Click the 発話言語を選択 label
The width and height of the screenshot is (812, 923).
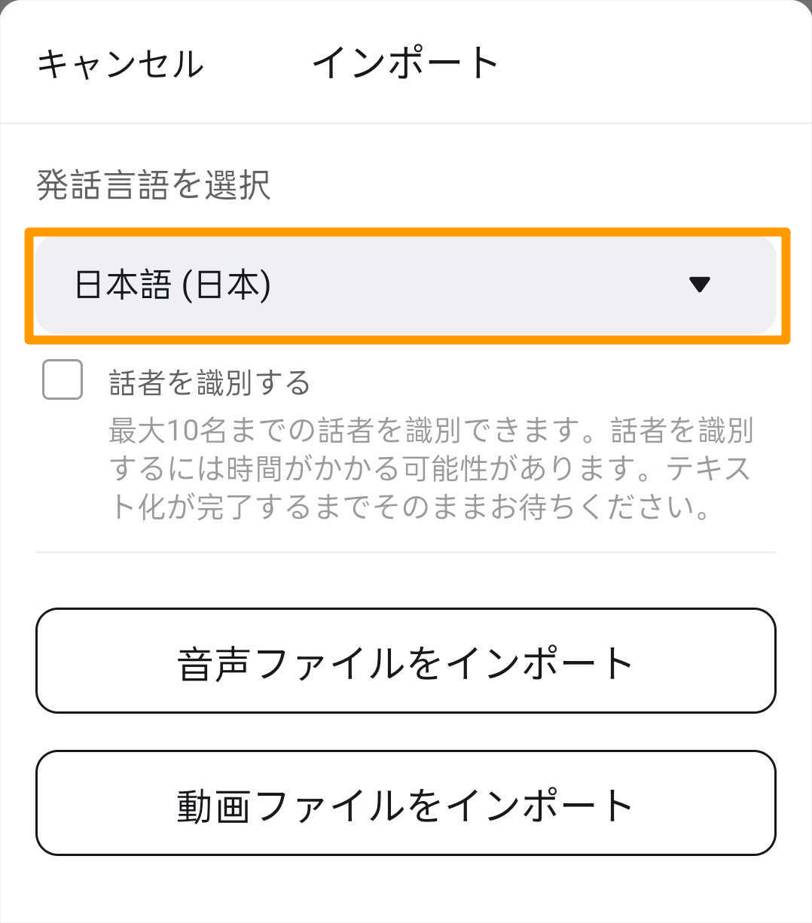coord(153,185)
